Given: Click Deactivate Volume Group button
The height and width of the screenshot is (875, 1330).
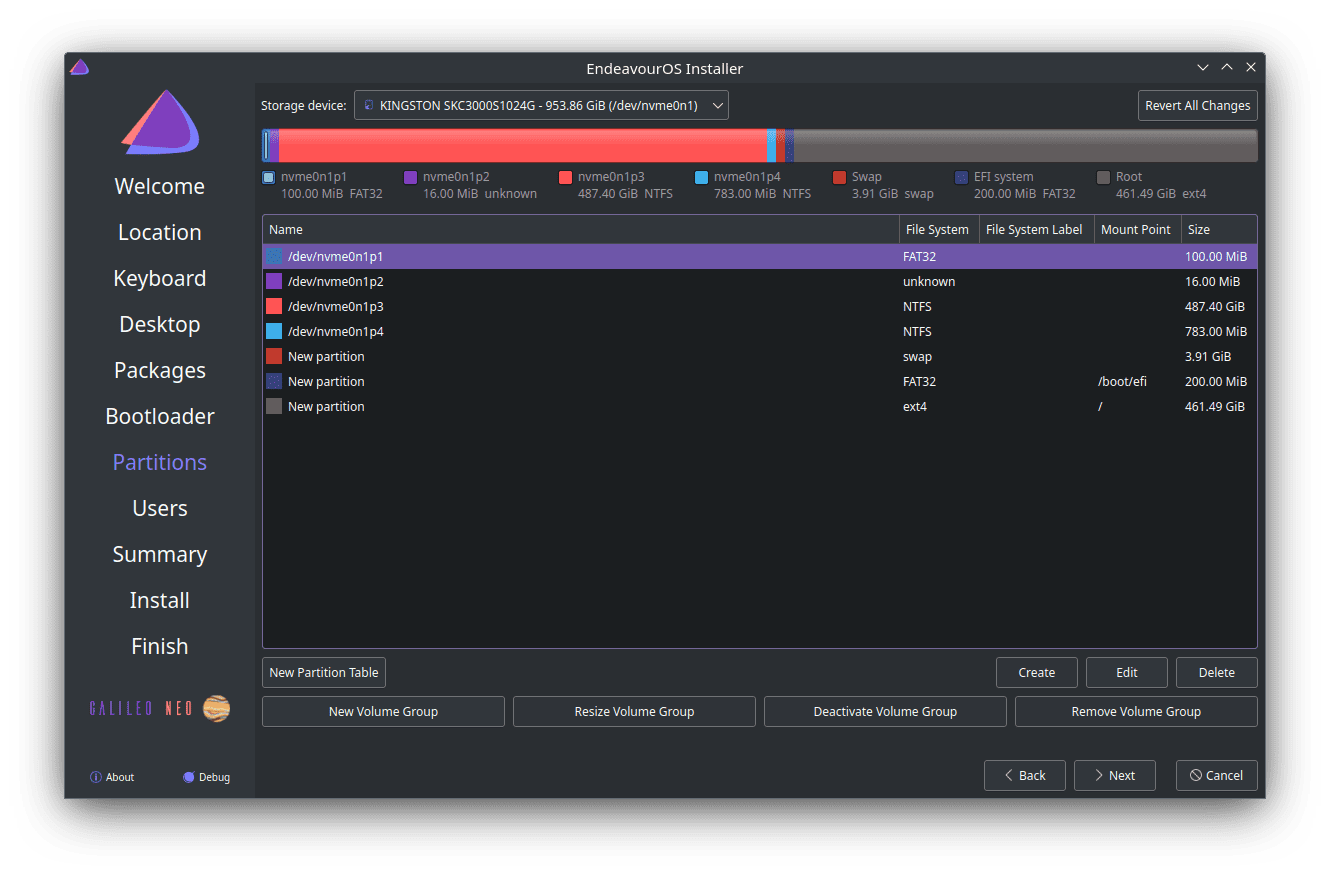Looking at the screenshot, I should (885, 711).
